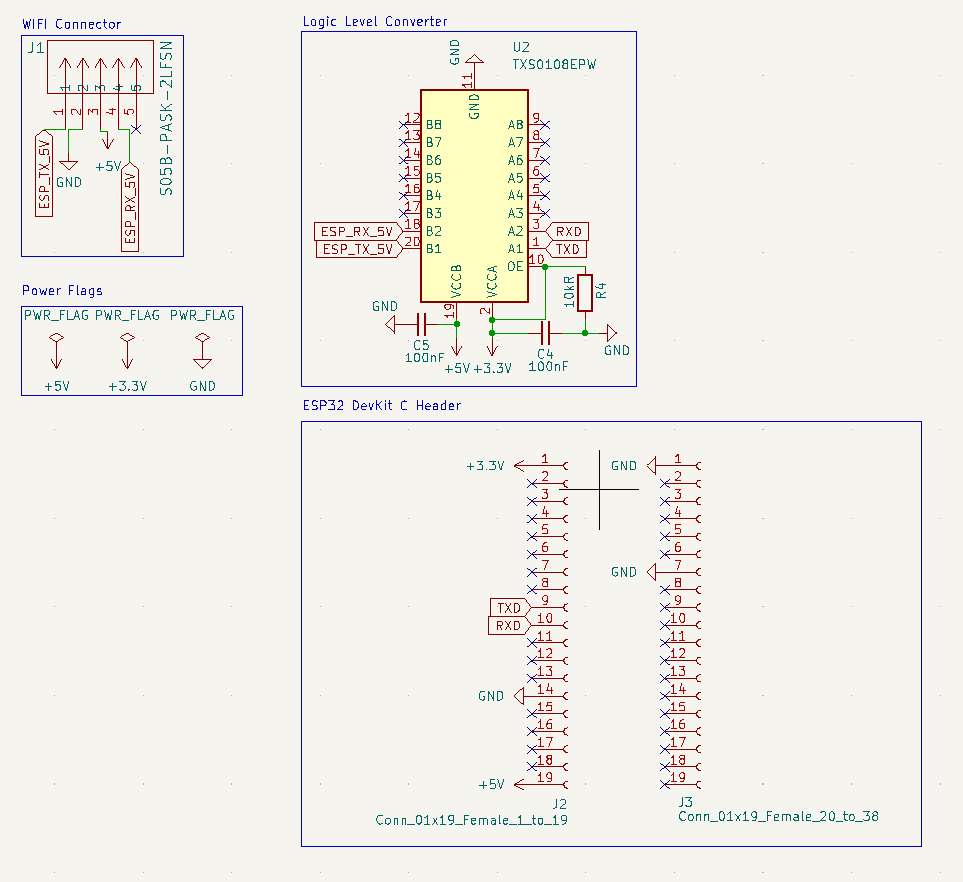
Task: Click 'Conn_01x19_Female_1_to_19' value text
Action: (x=471, y=821)
